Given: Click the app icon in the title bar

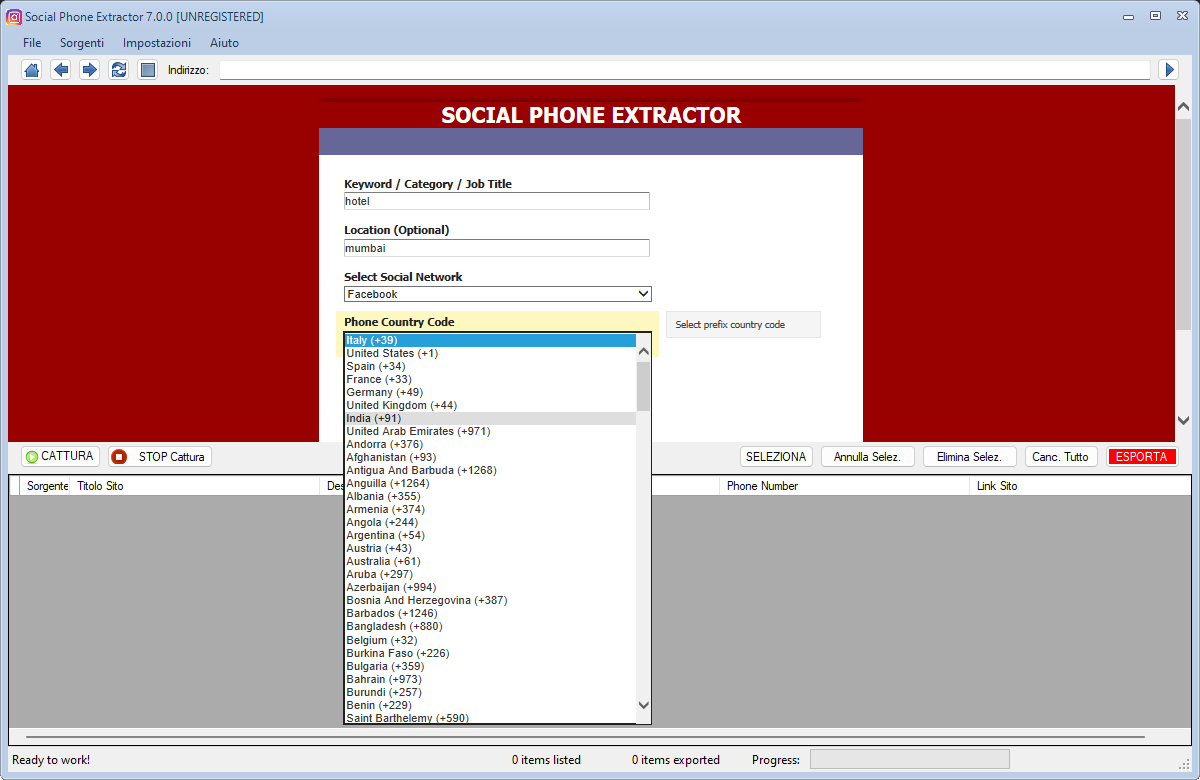Looking at the screenshot, I should coord(14,17).
